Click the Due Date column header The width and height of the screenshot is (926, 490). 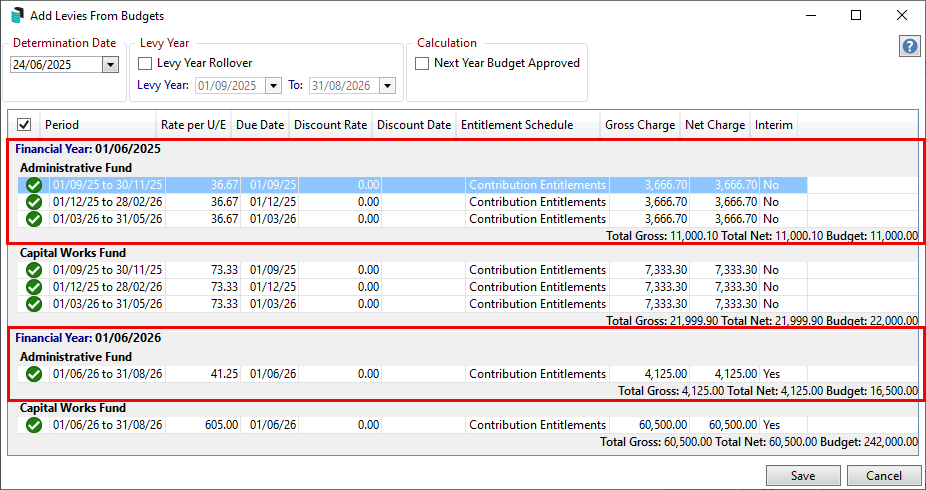tap(260, 125)
